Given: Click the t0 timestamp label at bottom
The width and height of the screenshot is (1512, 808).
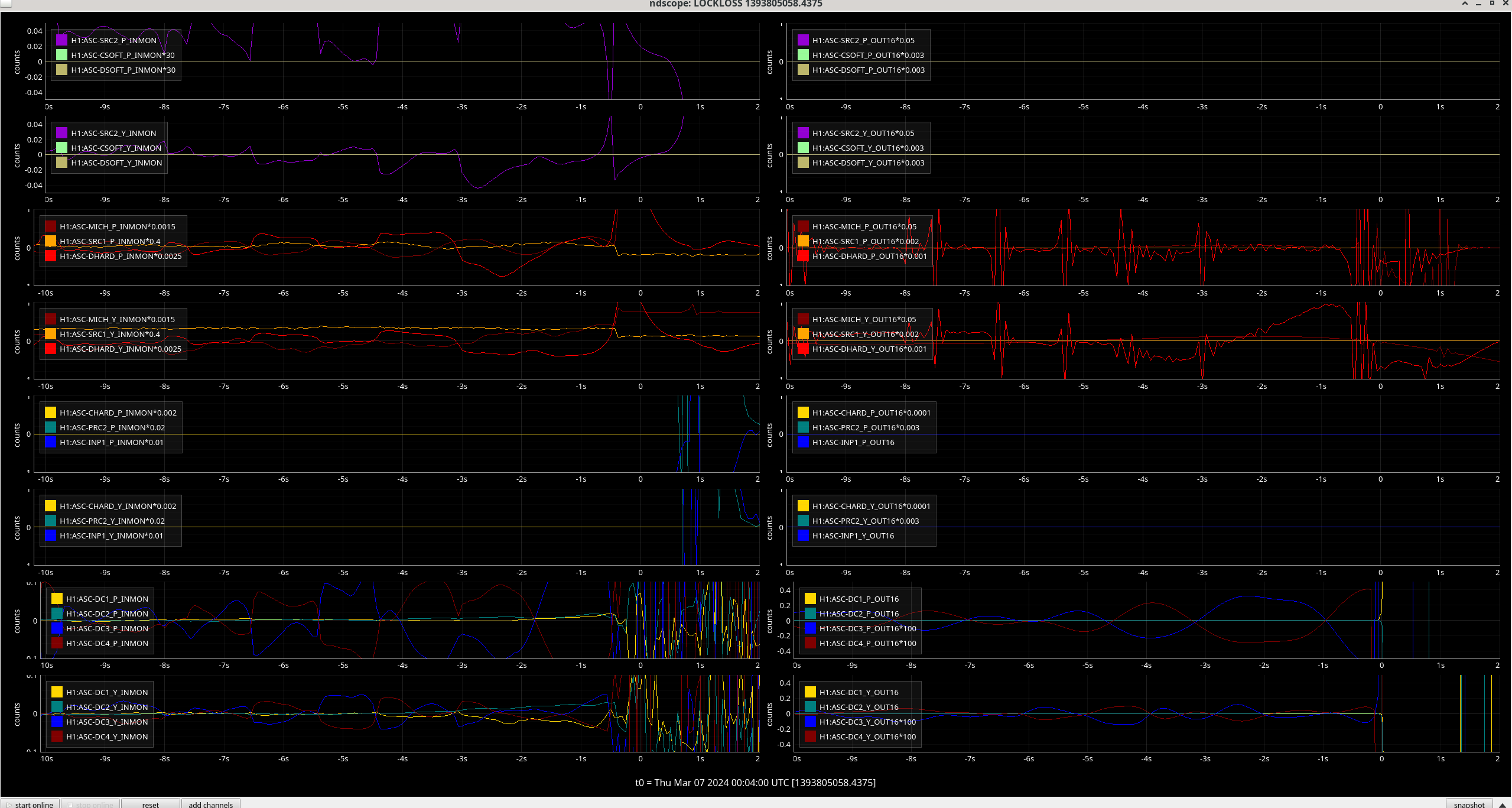Looking at the screenshot, I should (755, 783).
